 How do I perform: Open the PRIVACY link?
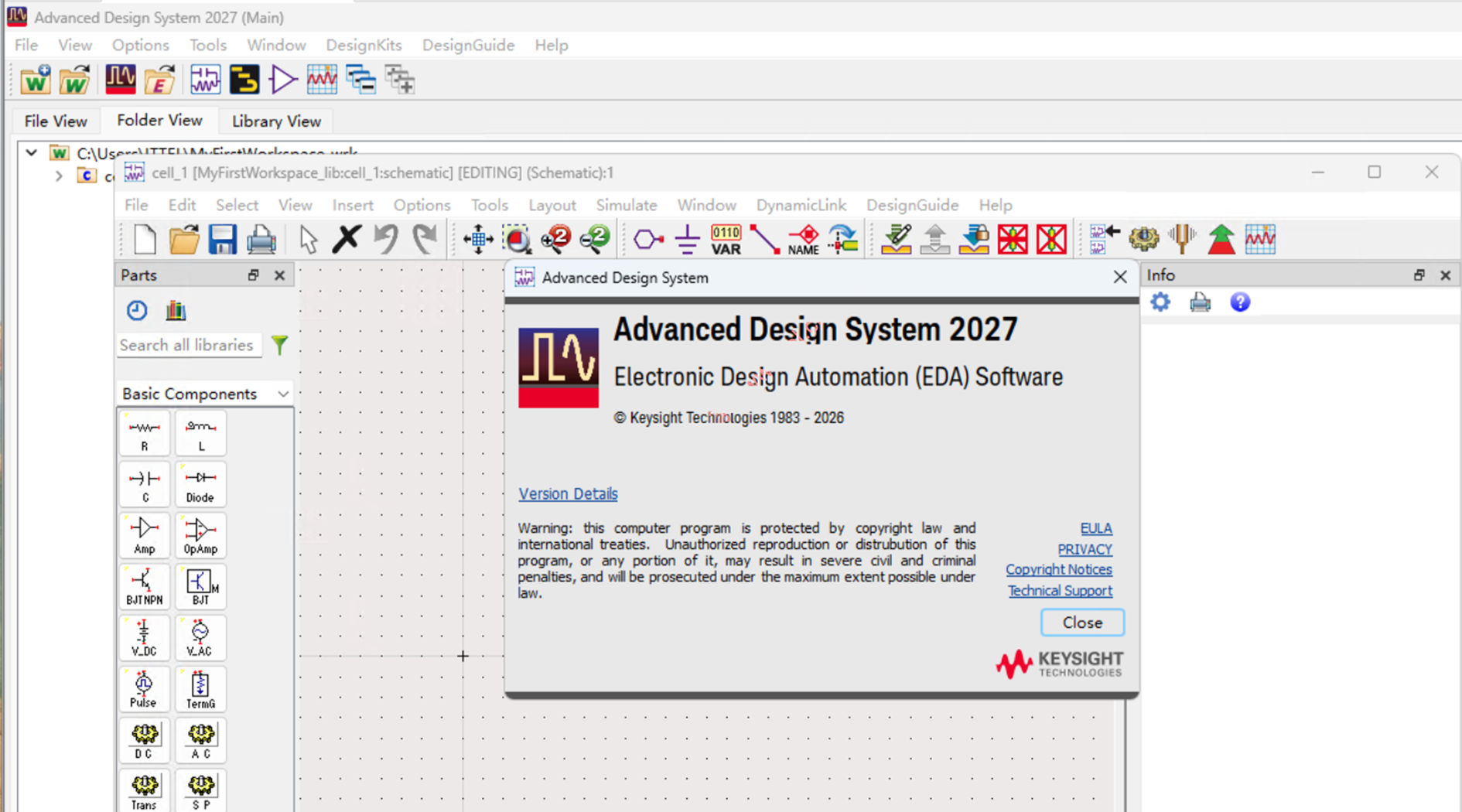coord(1085,549)
